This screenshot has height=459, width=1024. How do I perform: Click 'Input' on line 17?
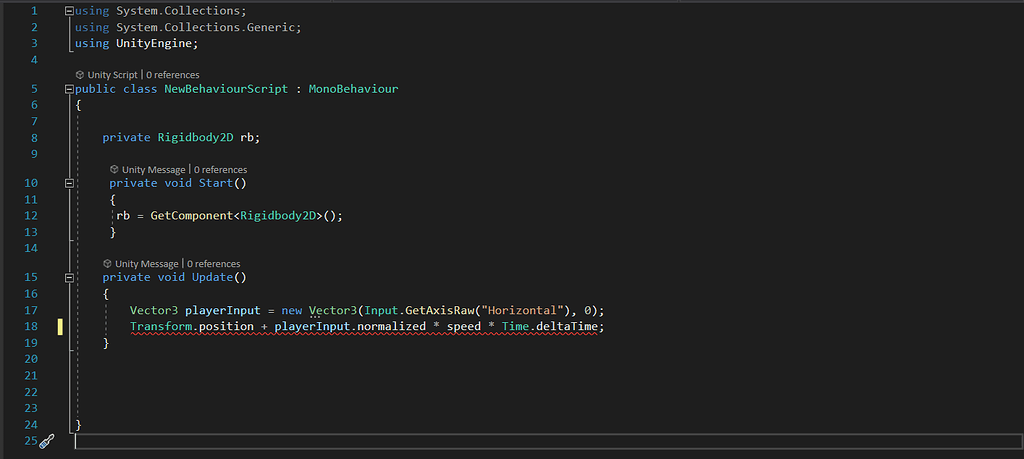(381, 310)
